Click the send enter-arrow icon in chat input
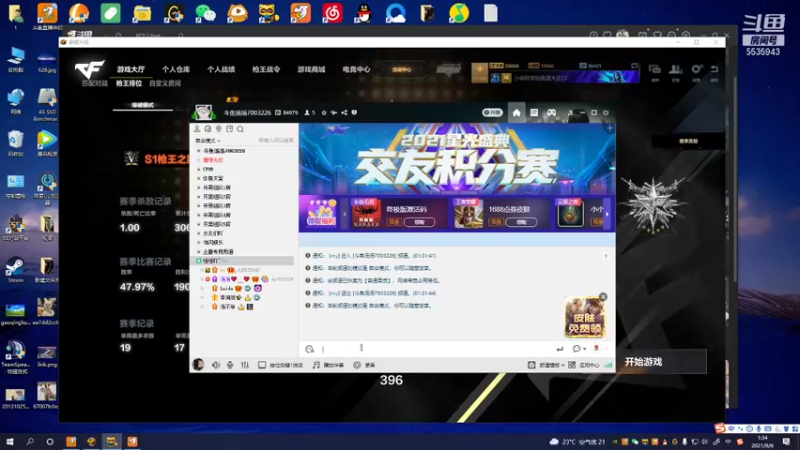Viewport: 800px width, 450px height. click(560, 349)
